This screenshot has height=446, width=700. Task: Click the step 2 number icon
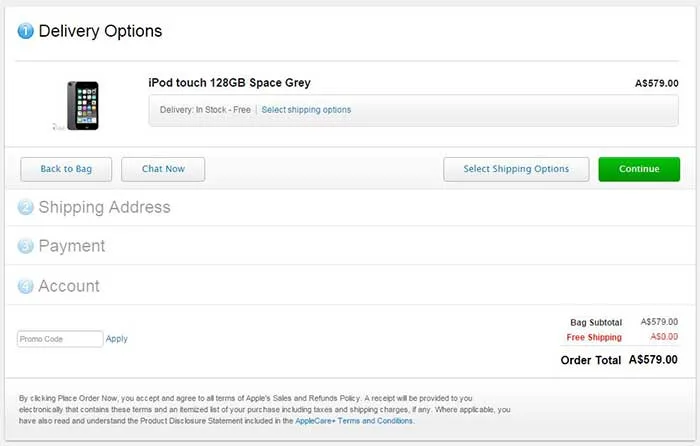pos(26,208)
